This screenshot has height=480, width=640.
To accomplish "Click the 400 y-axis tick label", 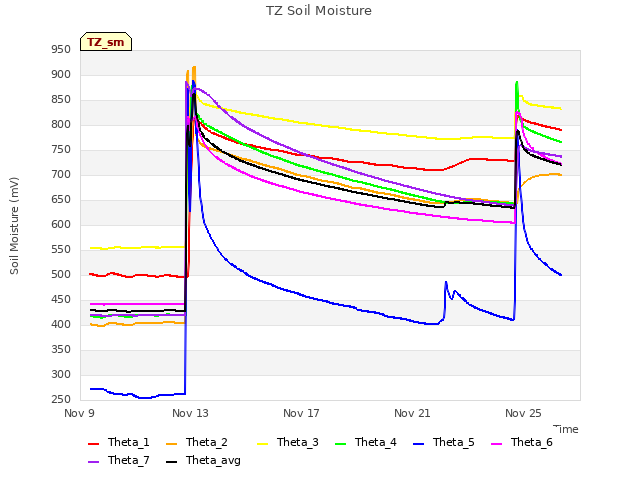I will (x=61, y=325).
